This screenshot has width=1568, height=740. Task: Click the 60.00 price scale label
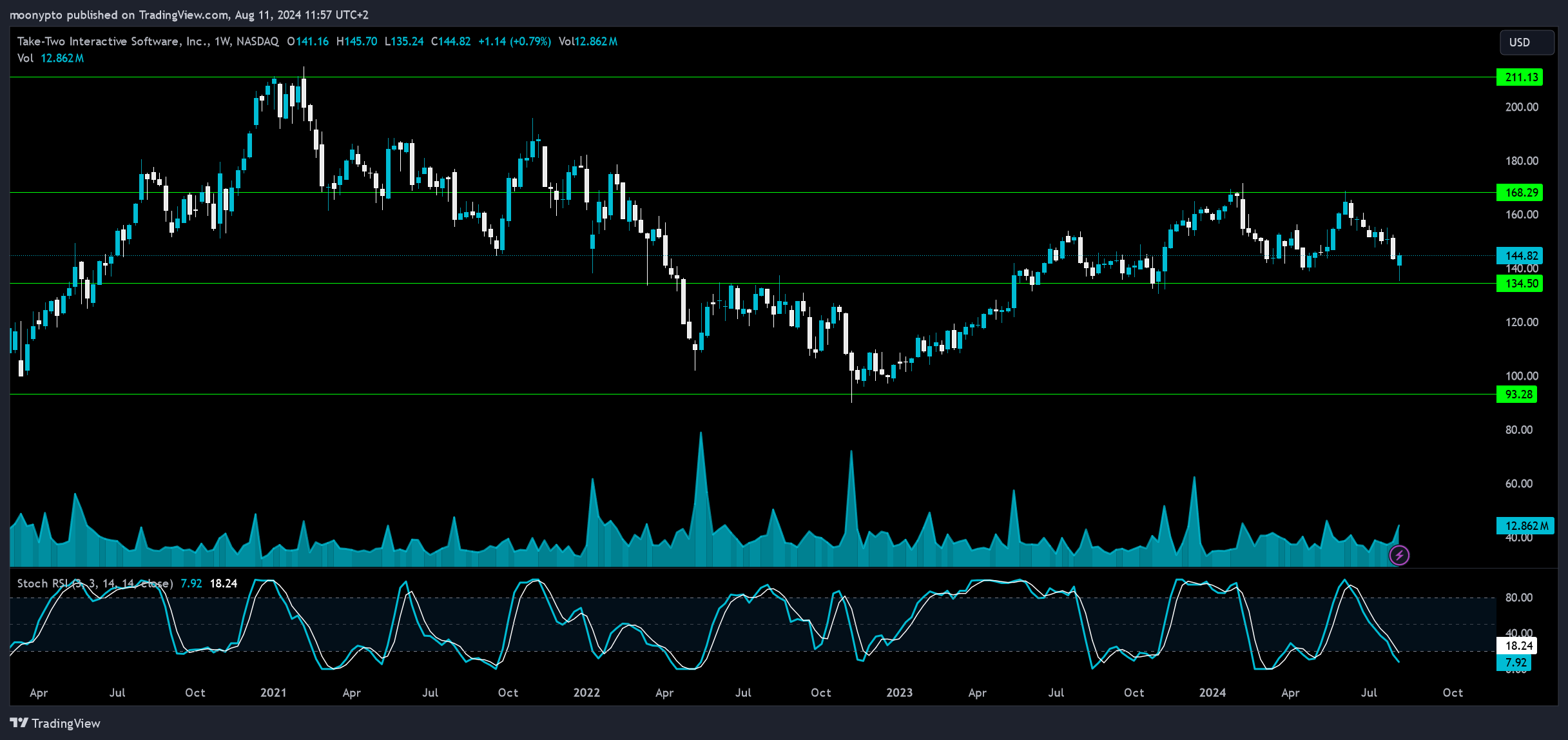point(1518,483)
